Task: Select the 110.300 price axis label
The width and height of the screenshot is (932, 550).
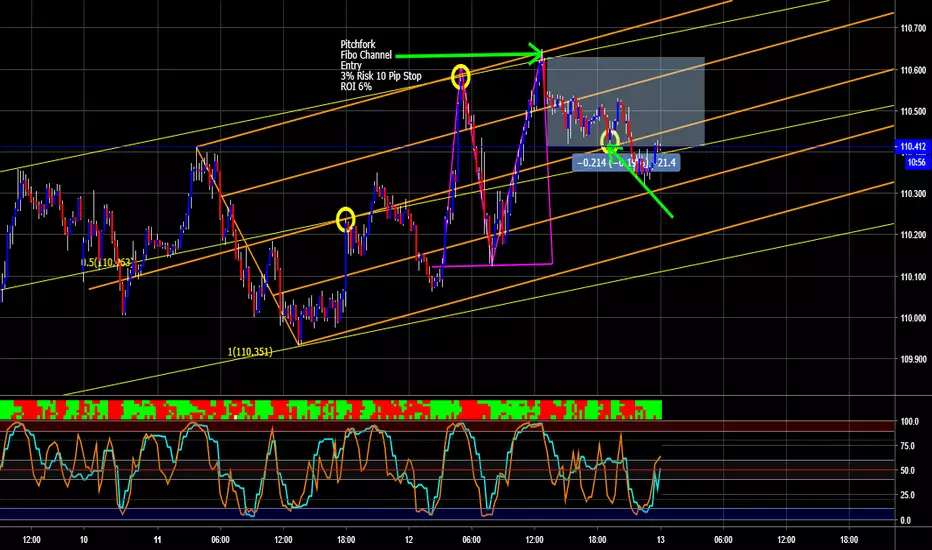Action: click(x=913, y=194)
